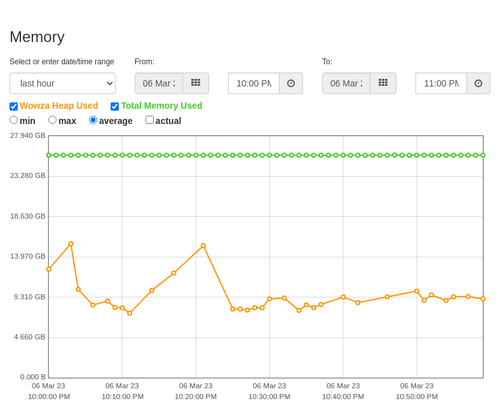Click the 'To:' label
The image size is (500, 403).
tap(327, 62)
